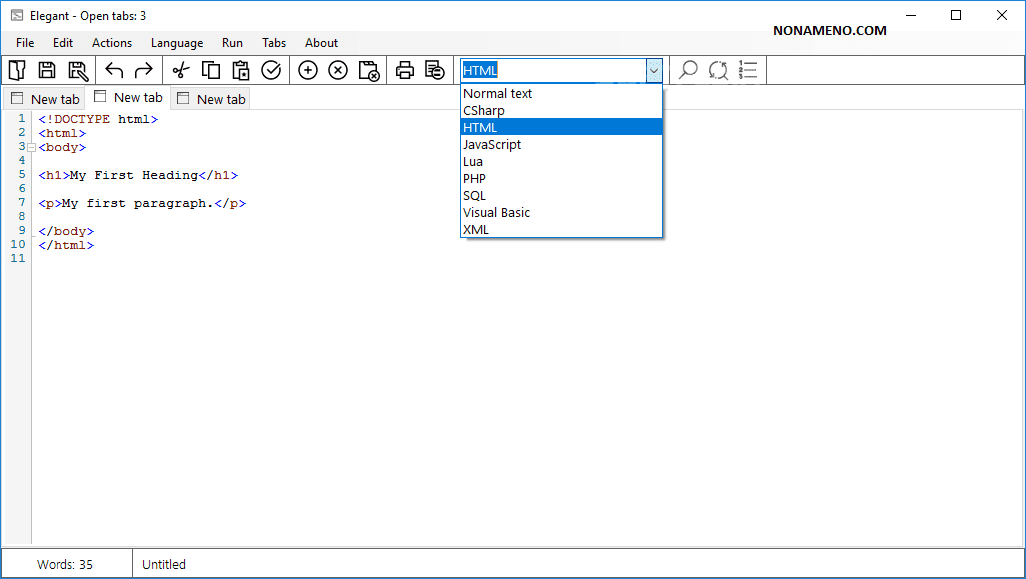Choose Visual Basic in the dropdown list
The width and height of the screenshot is (1026, 579).
point(497,213)
